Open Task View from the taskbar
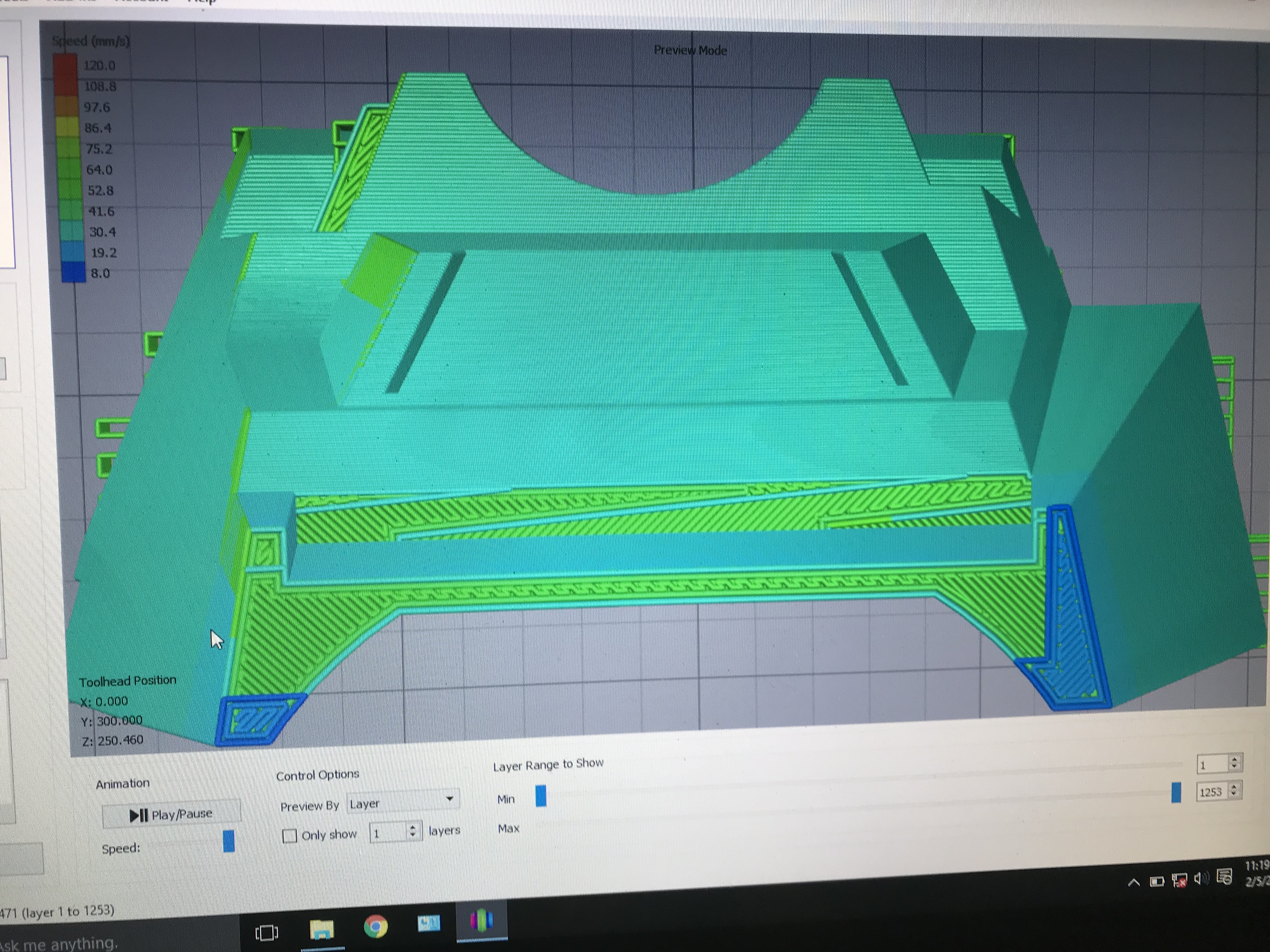Viewport: 1270px width, 952px height. [x=266, y=932]
